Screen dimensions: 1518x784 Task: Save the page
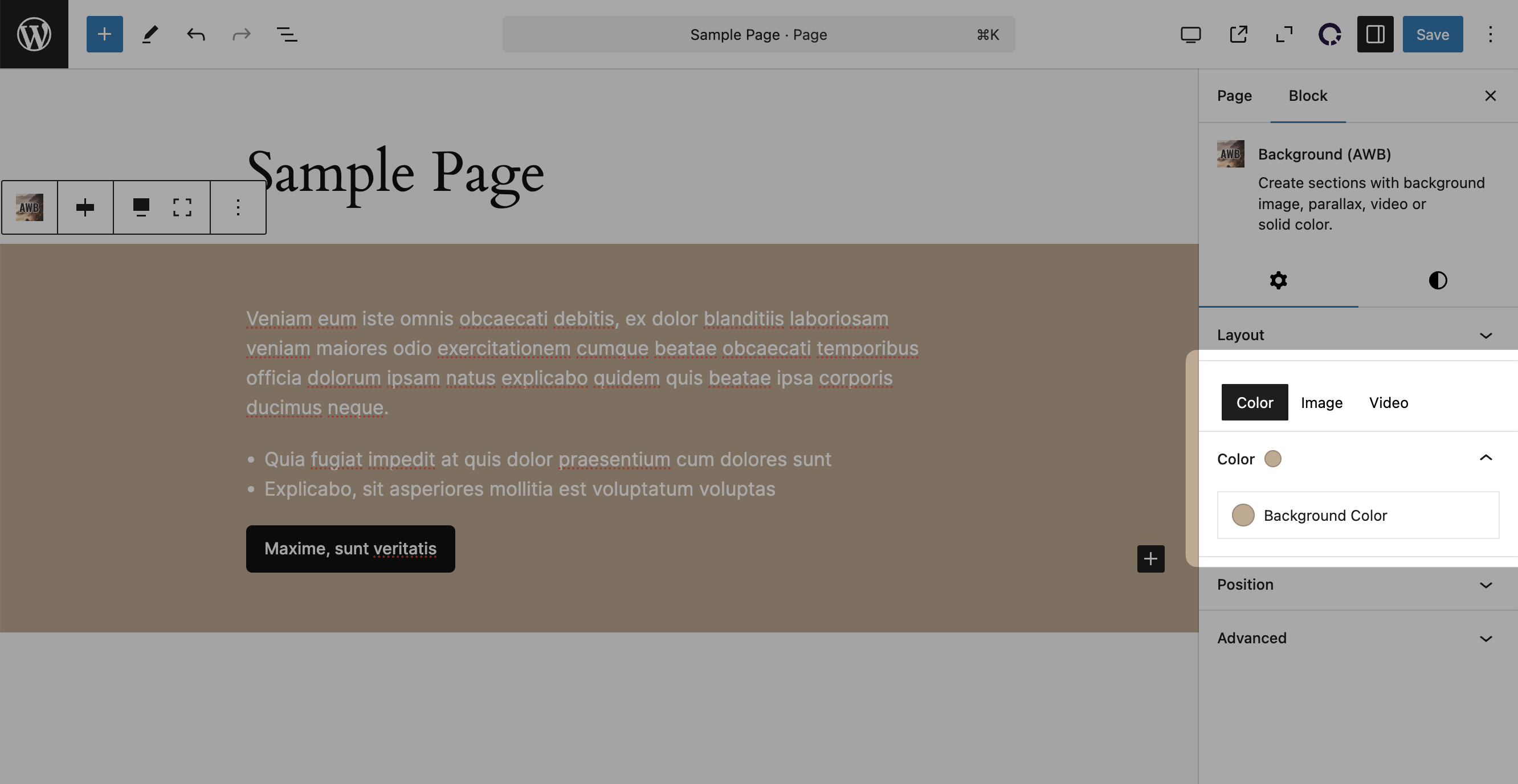point(1432,34)
